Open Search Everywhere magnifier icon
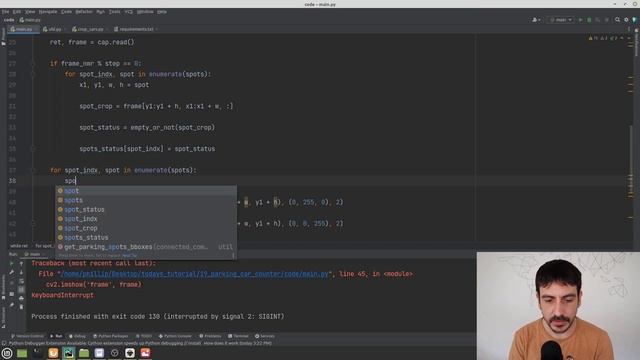640x360 pixels. point(617,20)
